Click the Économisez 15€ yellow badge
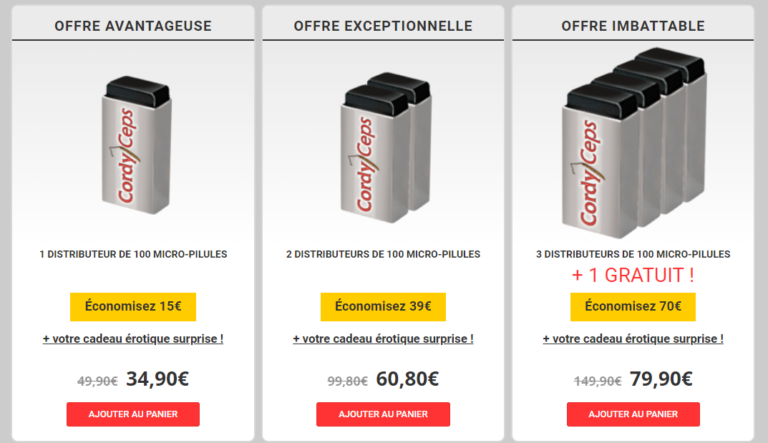This screenshot has width=768, height=443. pyautogui.click(x=133, y=307)
